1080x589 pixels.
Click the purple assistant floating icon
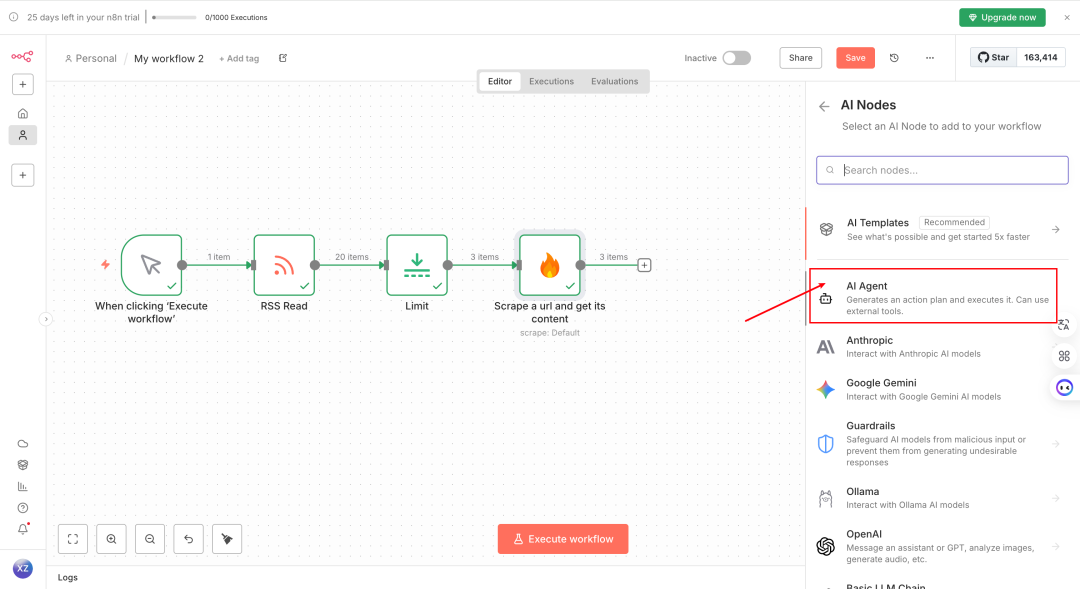tap(1064, 388)
